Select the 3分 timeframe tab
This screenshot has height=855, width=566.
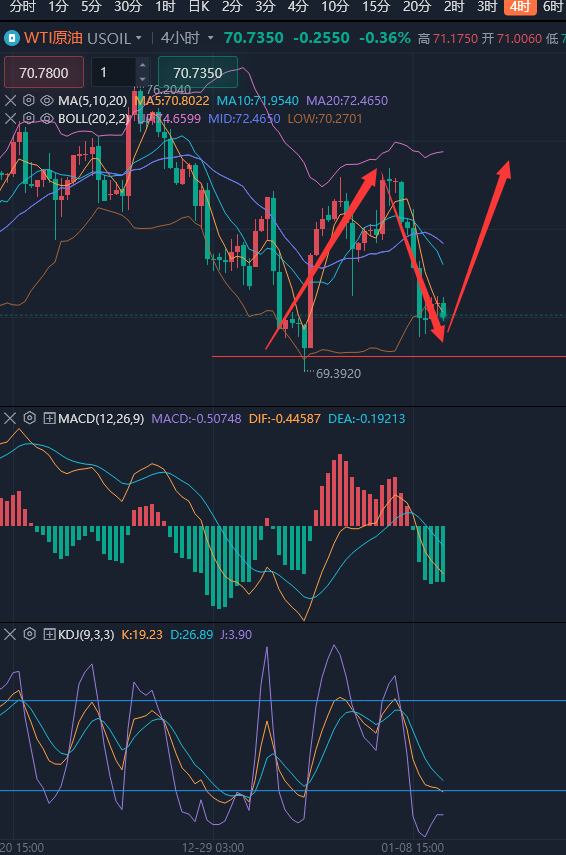[x=265, y=7]
